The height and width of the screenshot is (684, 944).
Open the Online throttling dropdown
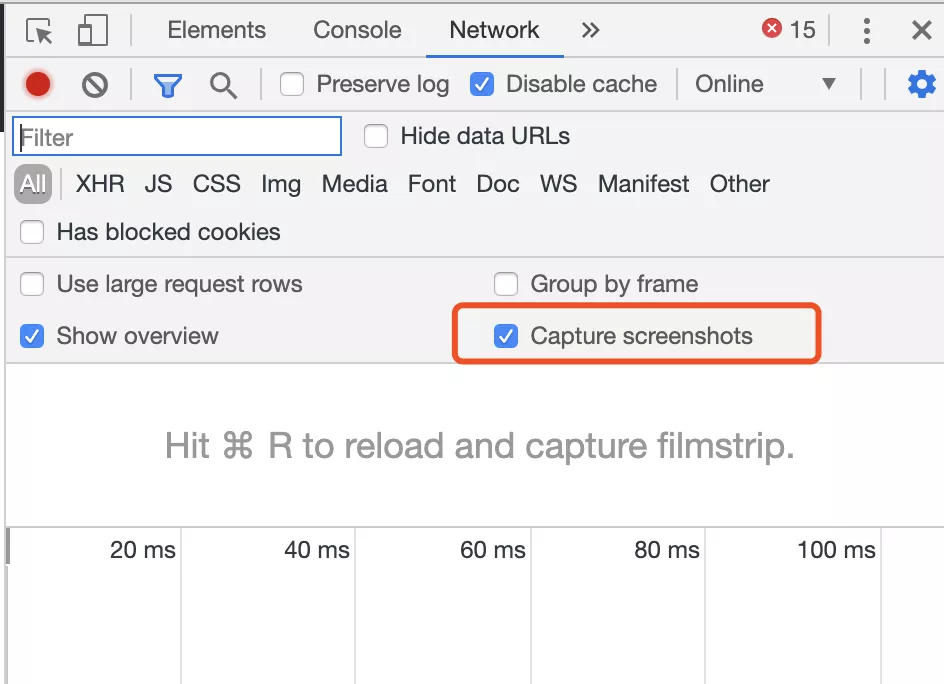pyautogui.click(x=765, y=85)
